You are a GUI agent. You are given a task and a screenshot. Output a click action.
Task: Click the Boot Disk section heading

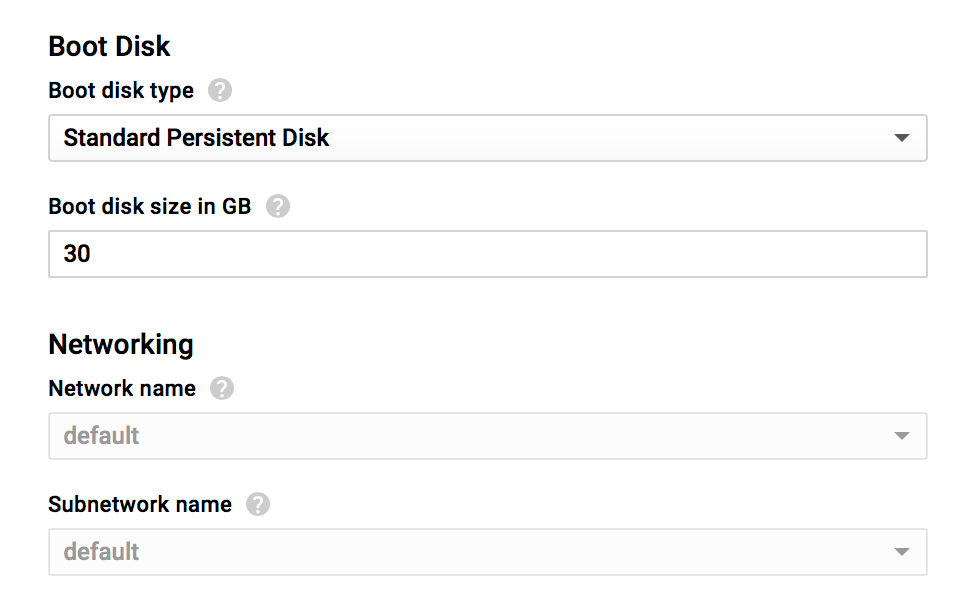pos(109,46)
